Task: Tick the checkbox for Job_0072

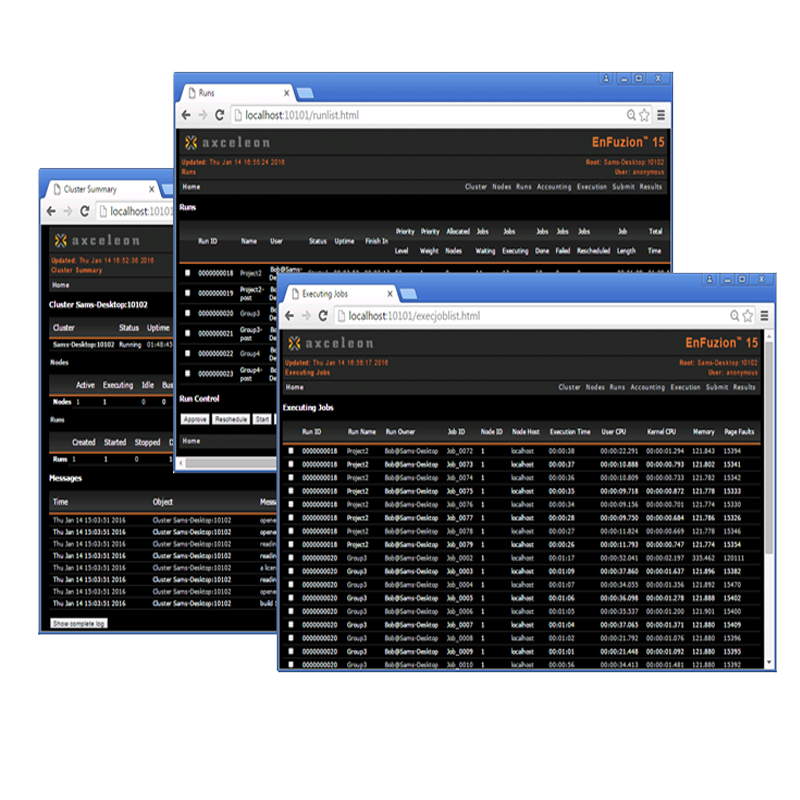Action: click(291, 451)
